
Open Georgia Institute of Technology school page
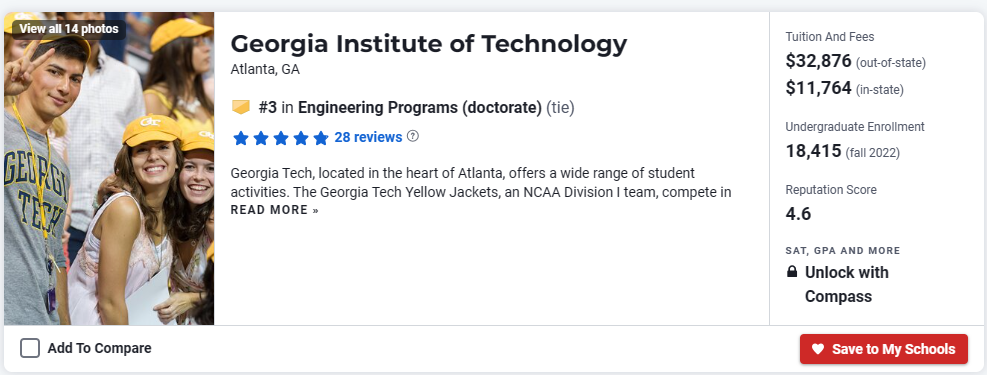click(429, 44)
